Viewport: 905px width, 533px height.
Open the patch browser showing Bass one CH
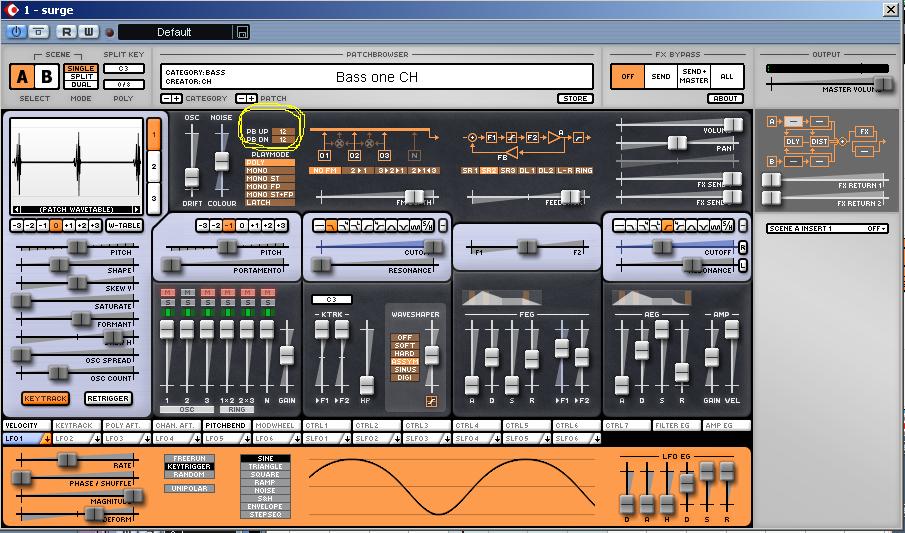click(x=377, y=77)
